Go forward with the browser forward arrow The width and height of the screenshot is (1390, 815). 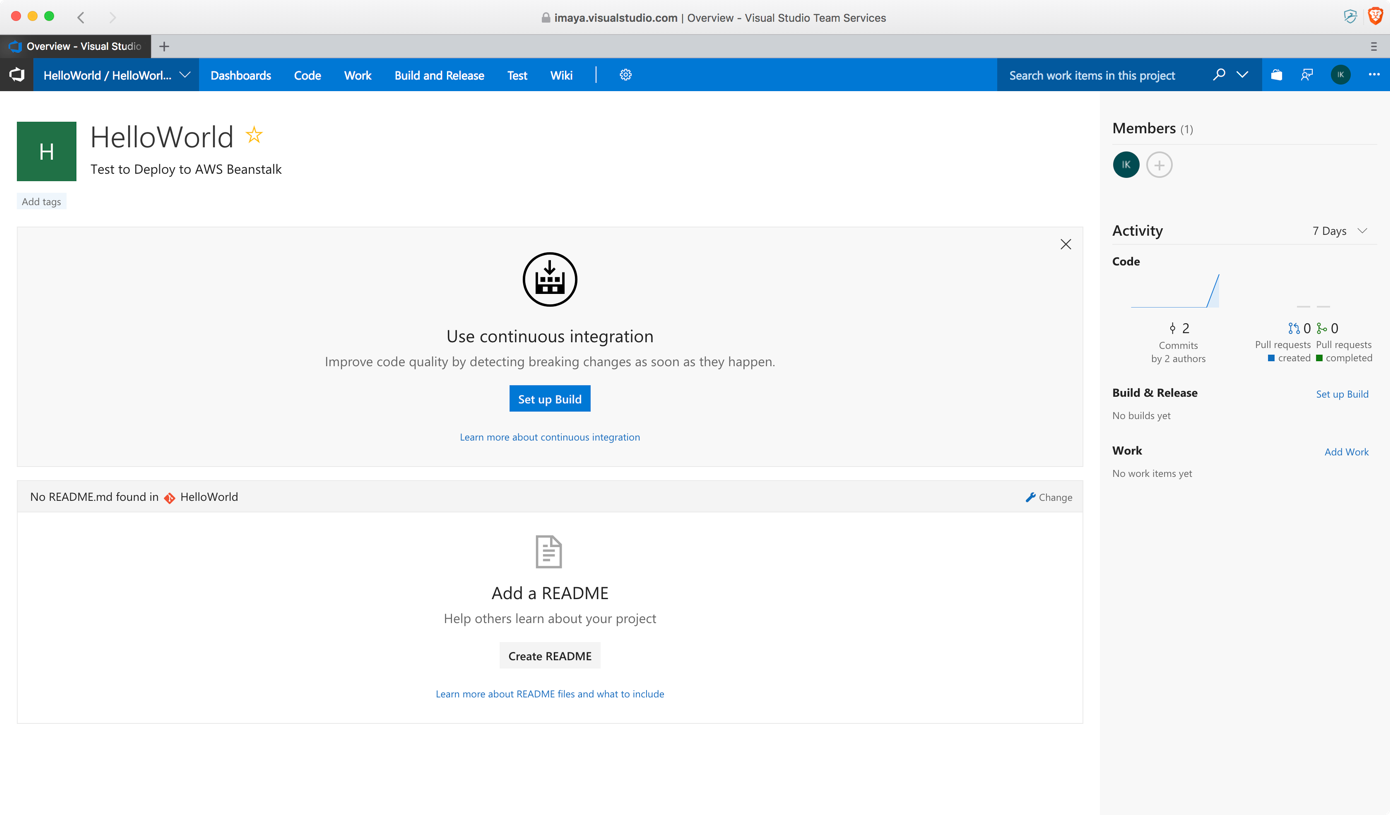click(x=112, y=17)
